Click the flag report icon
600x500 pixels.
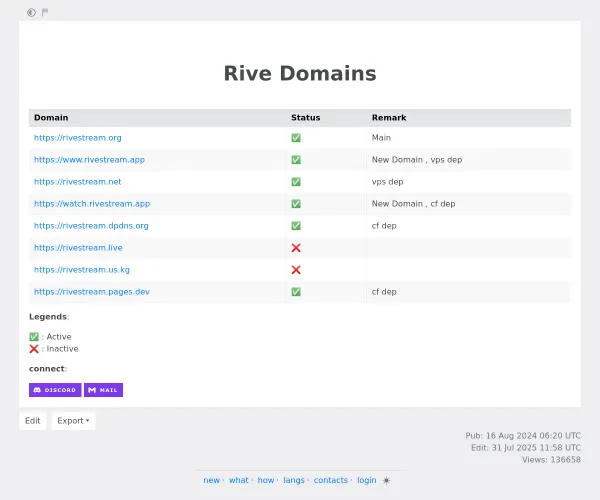(45, 12)
